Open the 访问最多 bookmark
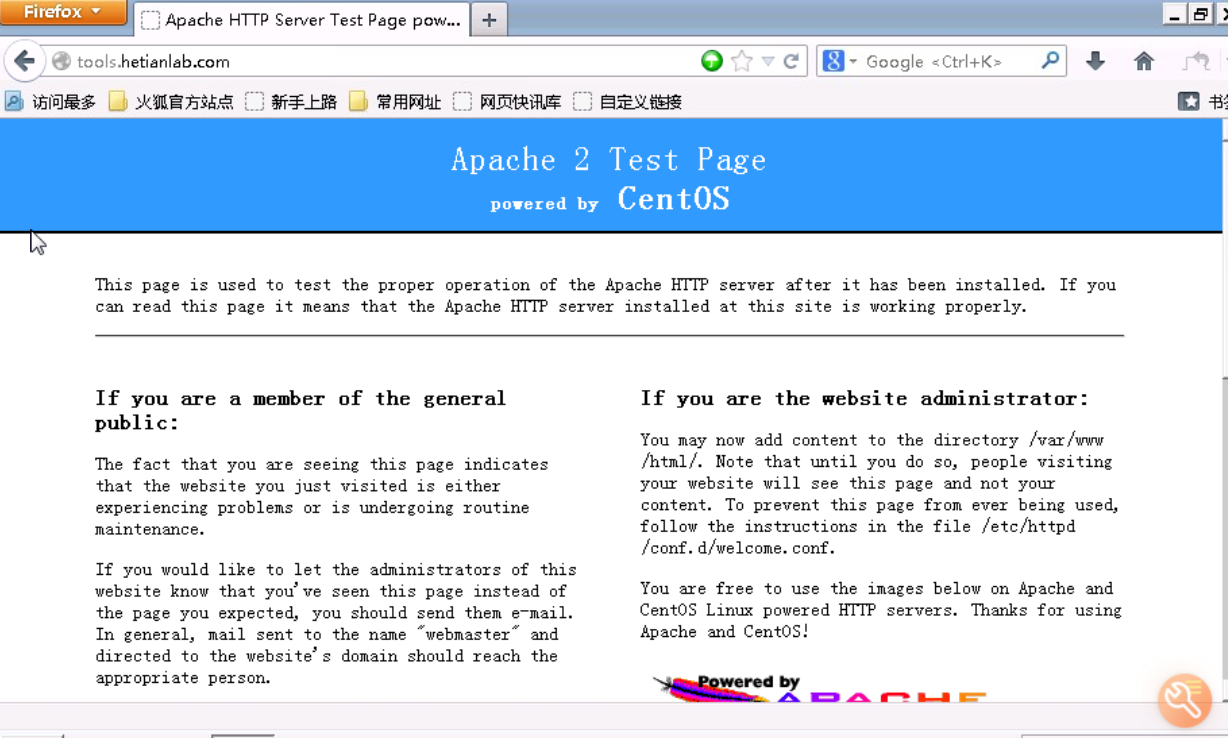This screenshot has width=1228, height=738. tap(51, 101)
